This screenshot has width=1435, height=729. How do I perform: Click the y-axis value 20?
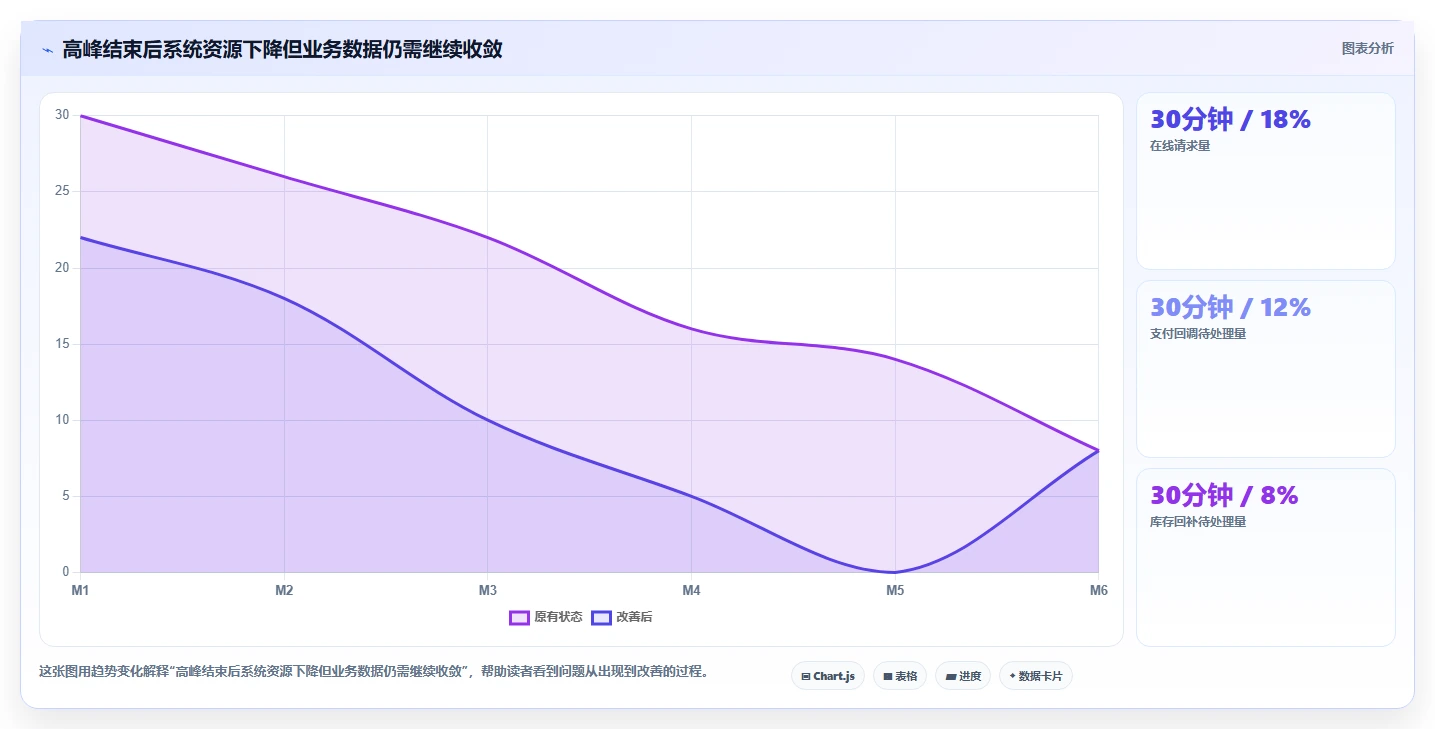pos(62,267)
